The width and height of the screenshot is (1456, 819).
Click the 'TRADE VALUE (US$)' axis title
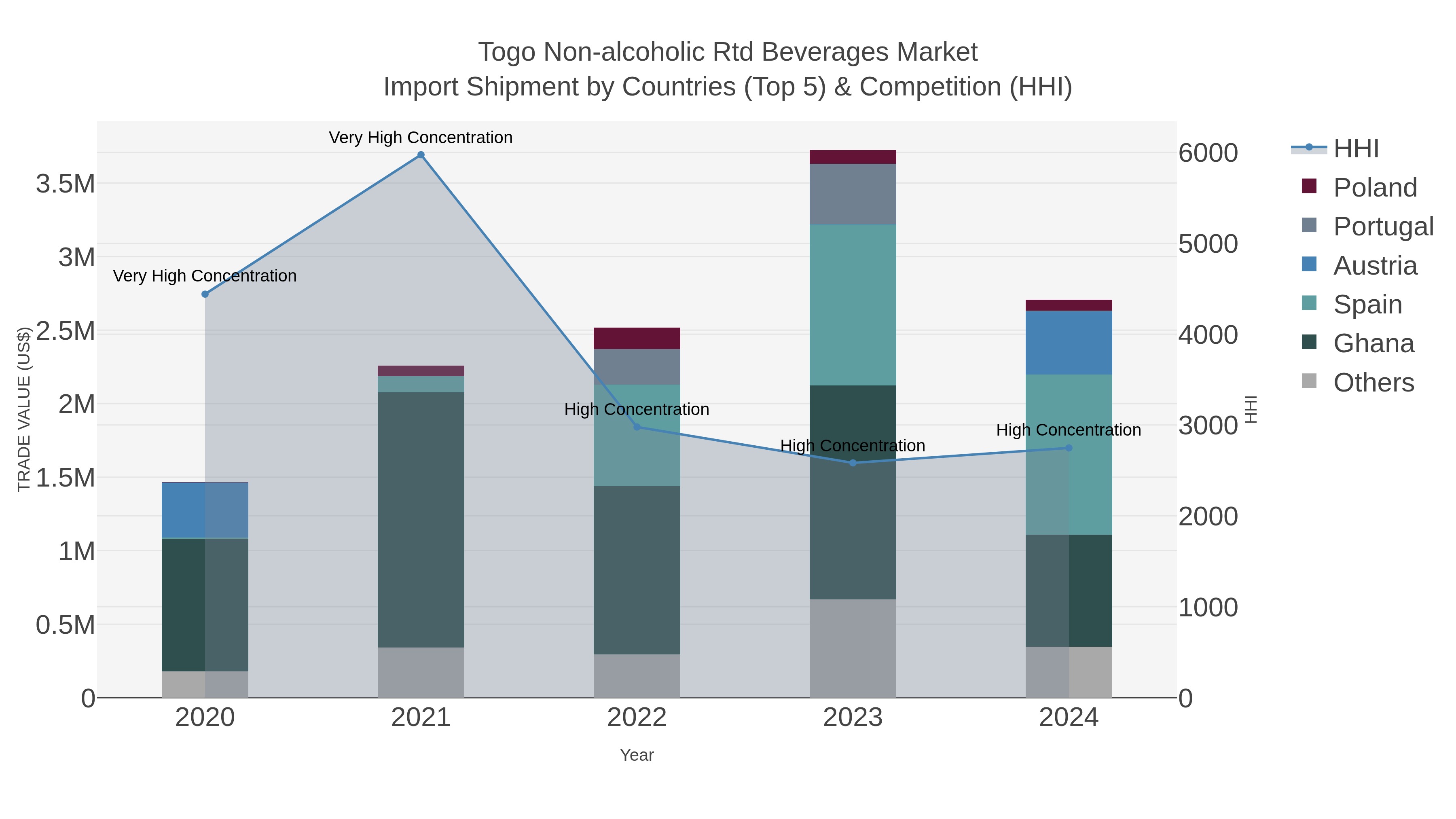(24, 410)
